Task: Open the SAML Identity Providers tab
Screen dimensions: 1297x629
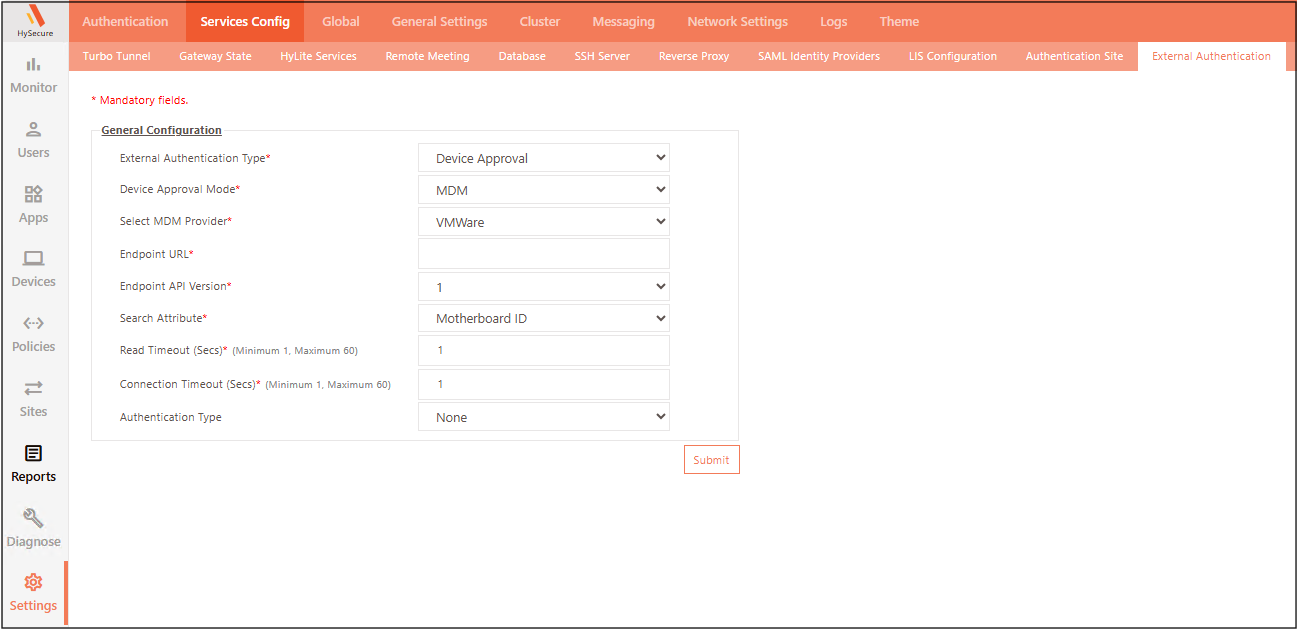Action: pyautogui.click(x=818, y=56)
